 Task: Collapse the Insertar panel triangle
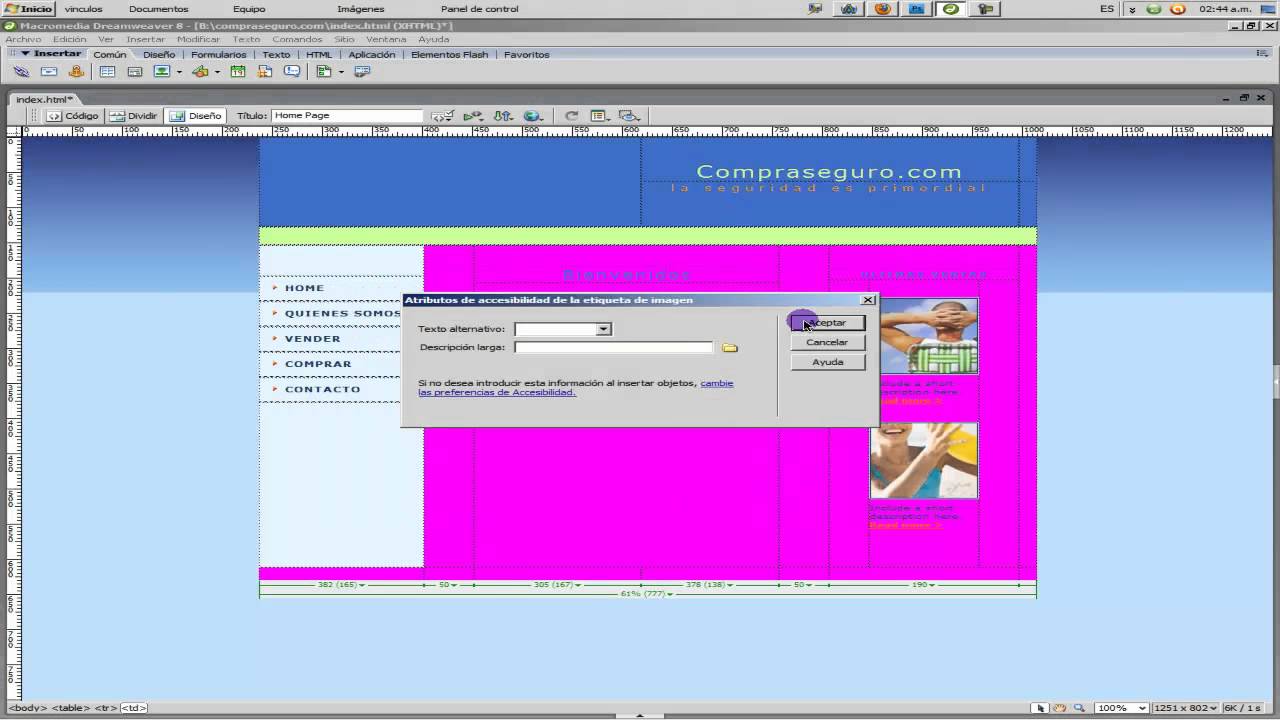point(25,53)
